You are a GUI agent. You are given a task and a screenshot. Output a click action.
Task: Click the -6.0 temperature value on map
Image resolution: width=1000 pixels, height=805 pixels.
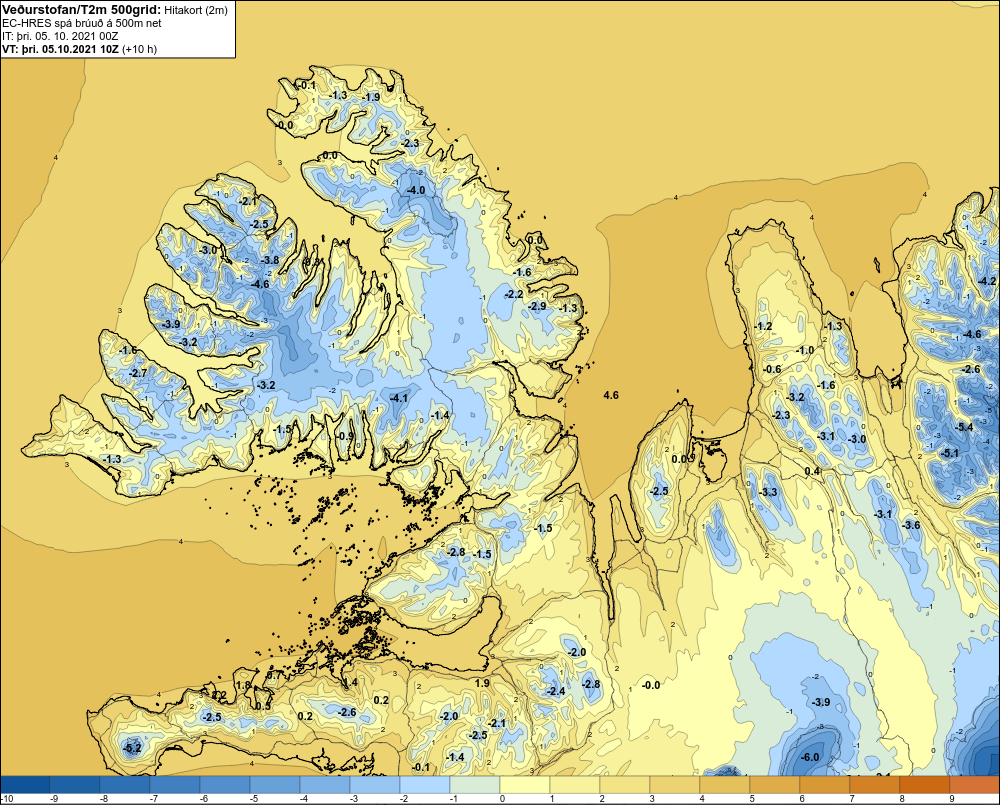(x=809, y=757)
